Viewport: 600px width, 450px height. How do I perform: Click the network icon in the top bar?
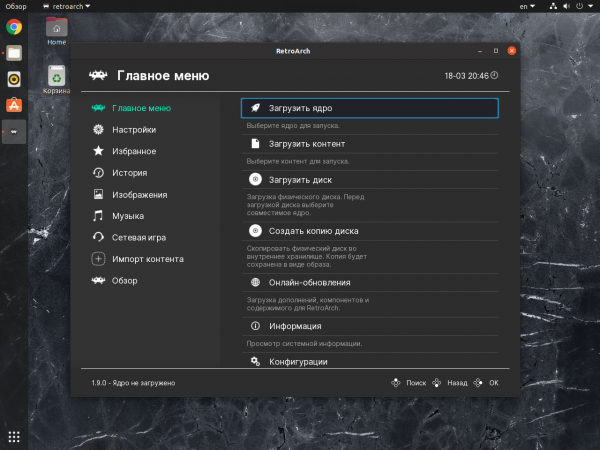click(x=553, y=6)
